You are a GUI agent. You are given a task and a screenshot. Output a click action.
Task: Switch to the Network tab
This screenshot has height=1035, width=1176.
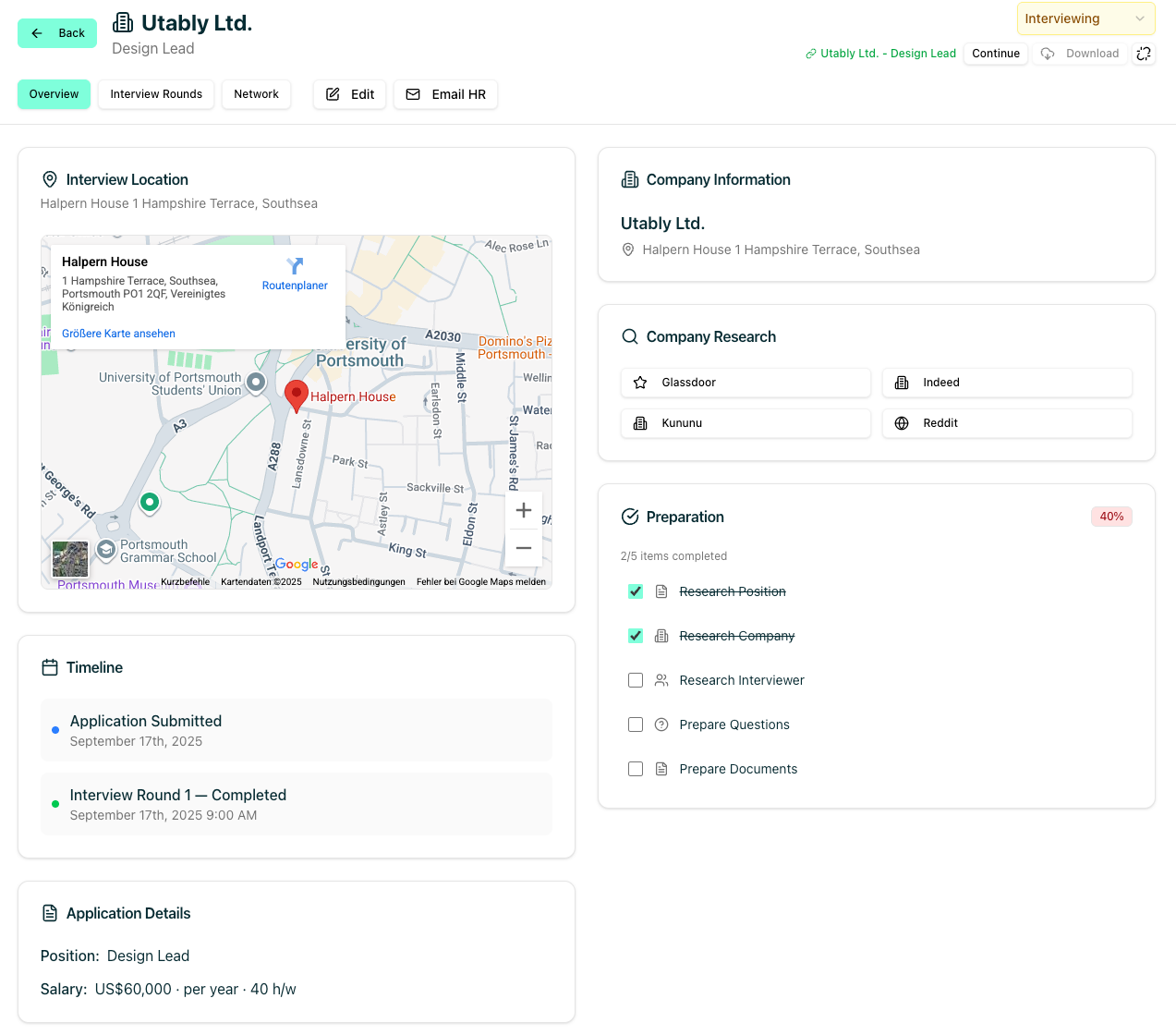pos(256,94)
